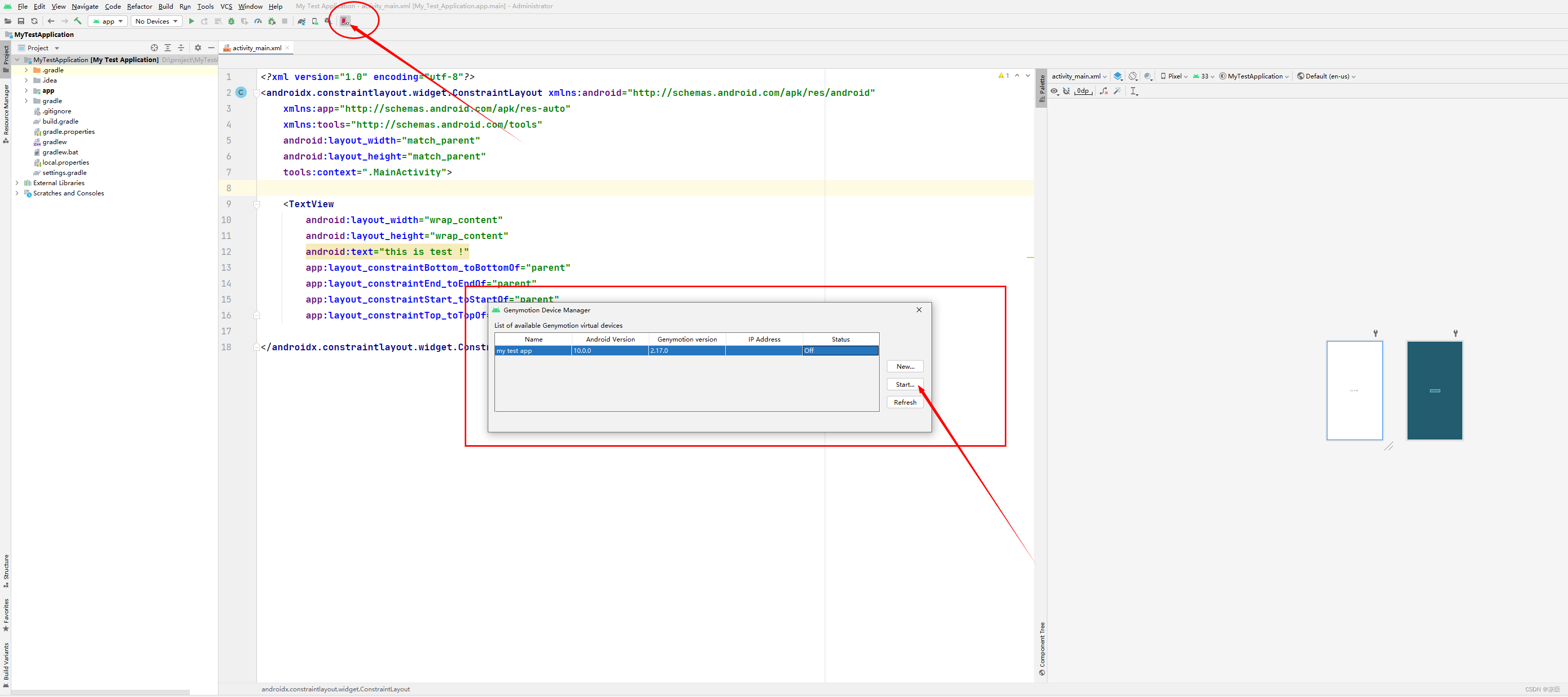Sync project with Gradle files elephant icon

301,22
